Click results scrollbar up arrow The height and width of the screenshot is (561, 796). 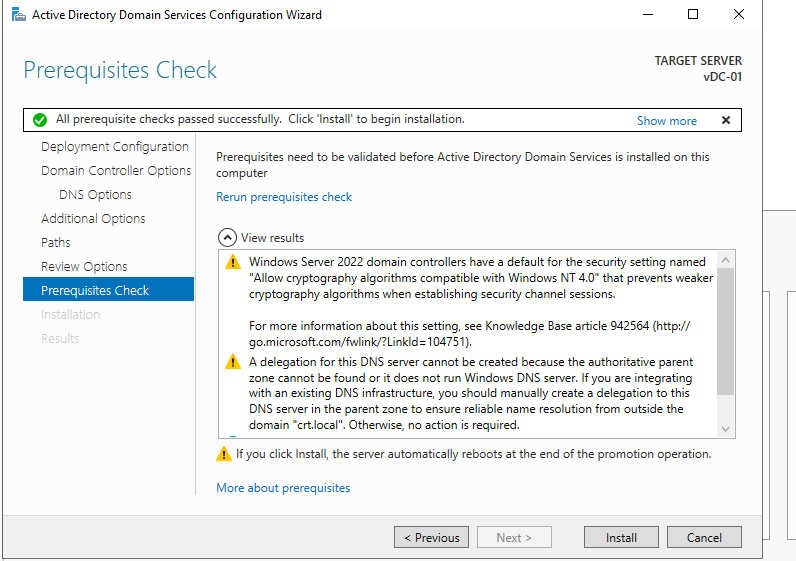coord(725,260)
